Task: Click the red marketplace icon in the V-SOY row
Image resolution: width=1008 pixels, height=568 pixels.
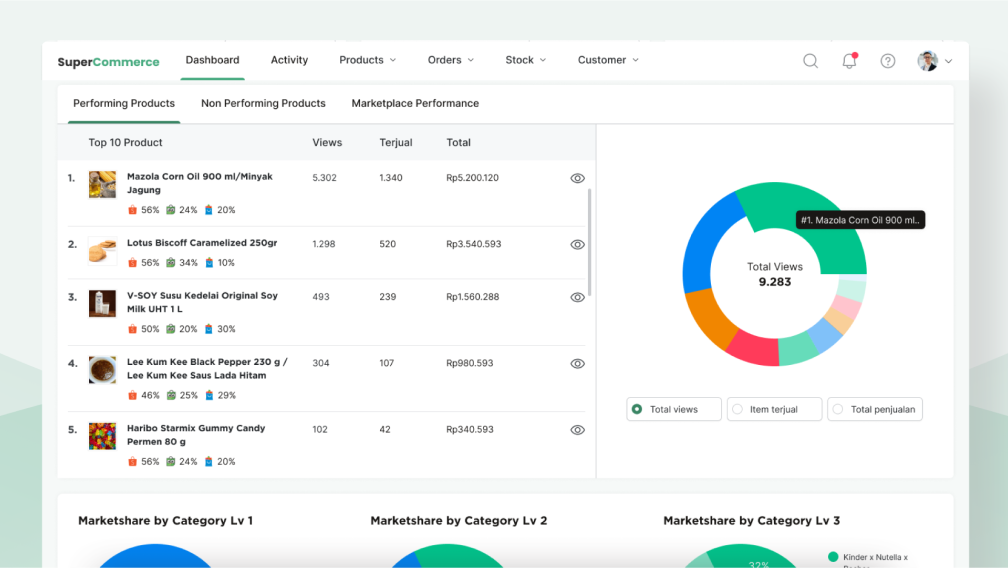Action: [132, 329]
